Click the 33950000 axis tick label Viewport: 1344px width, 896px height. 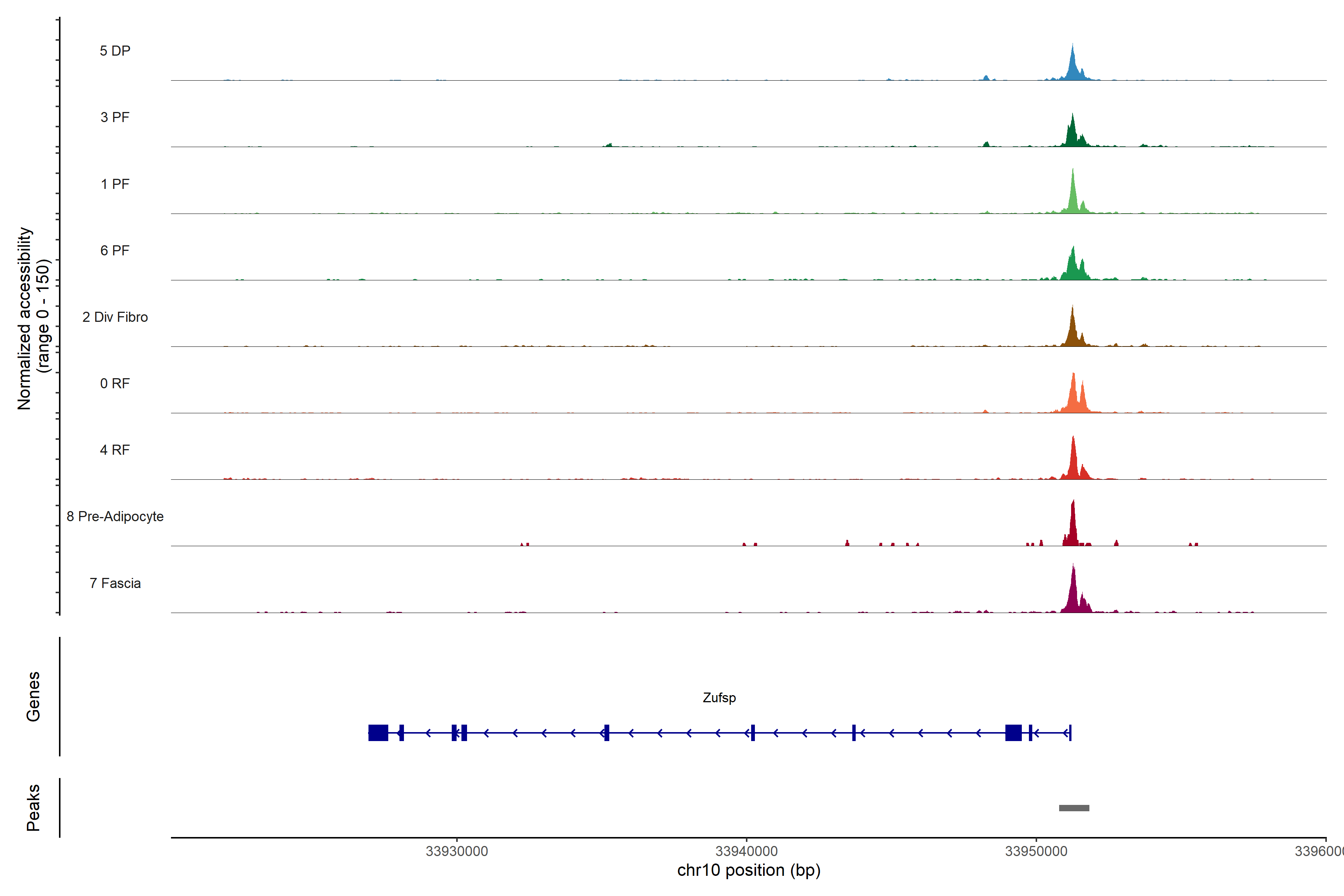tap(1036, 852)
